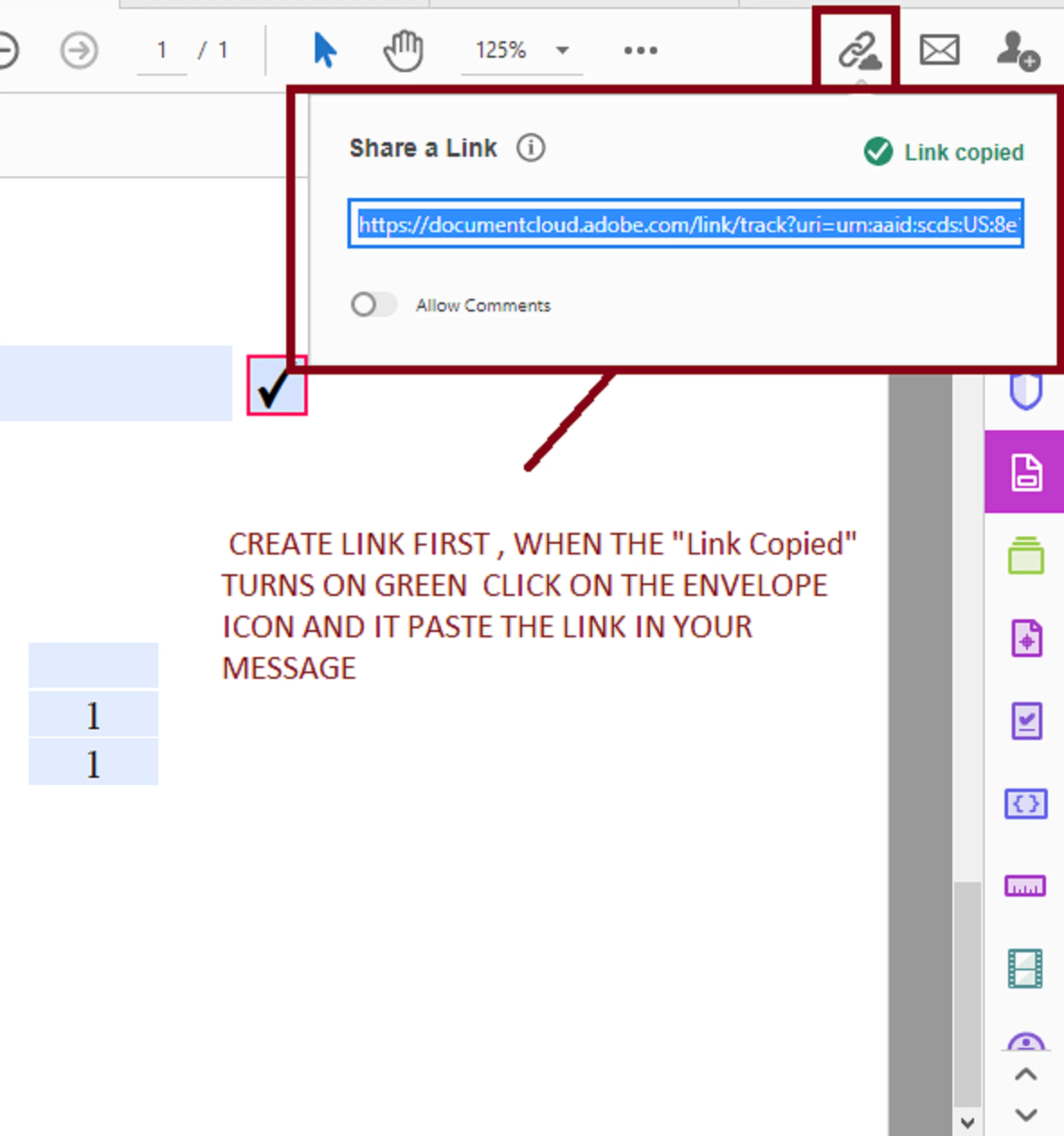Image resolution: width=1064 pixels, height=1136 pixels.
Task: Go to next page arrow
Action: 79,51
